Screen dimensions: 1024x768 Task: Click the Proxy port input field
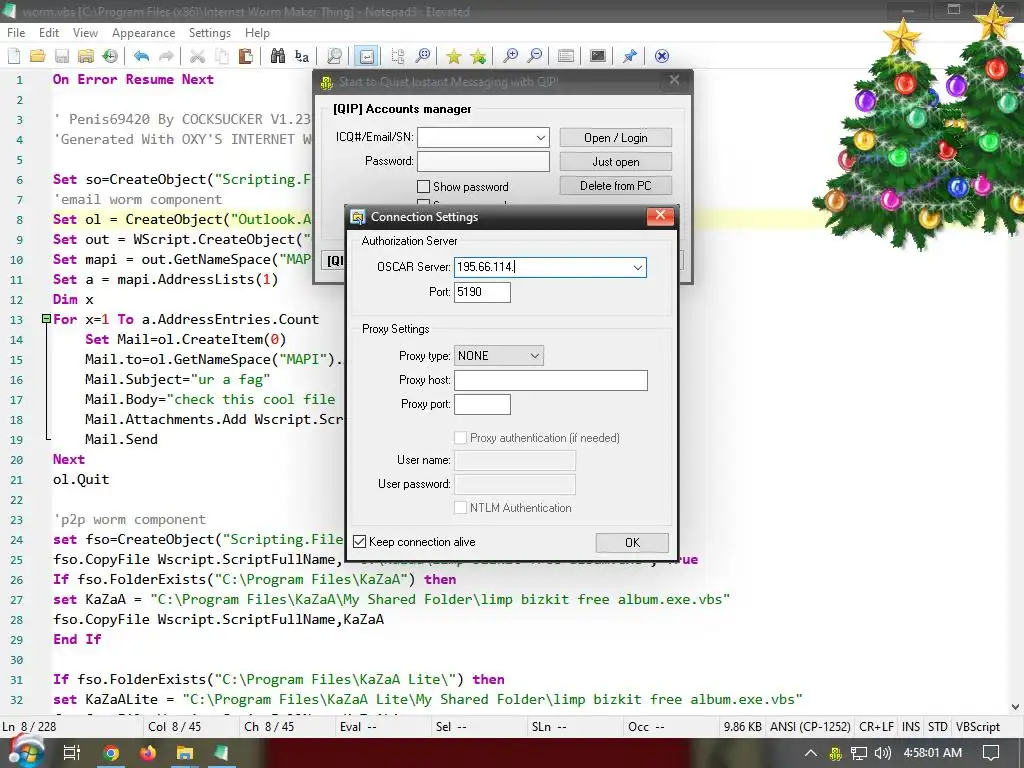pyautogui.click(x=482, y=404)
